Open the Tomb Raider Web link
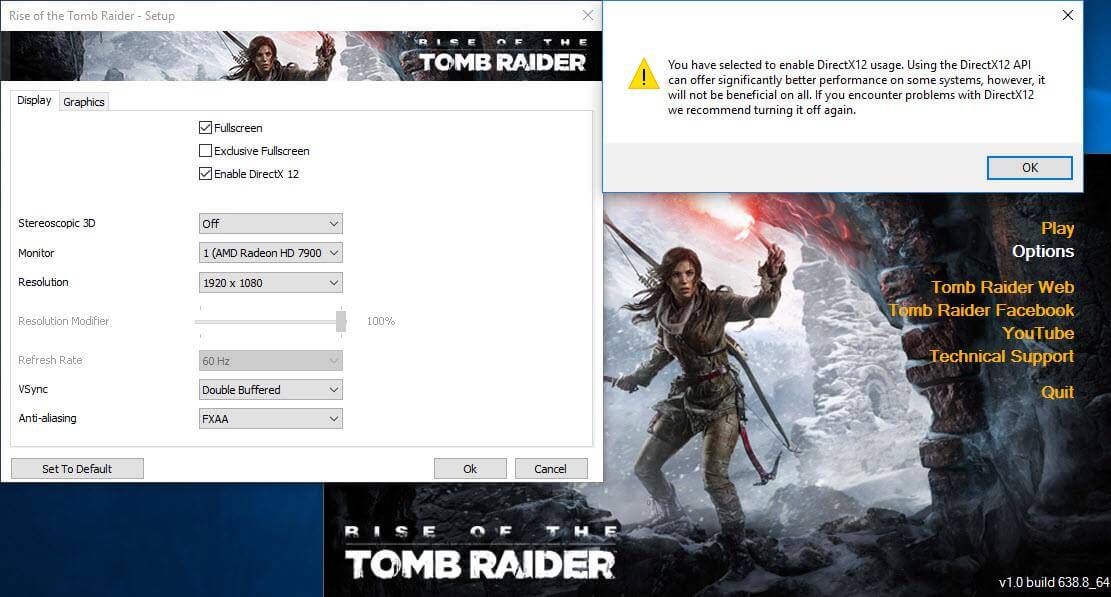The height and width of the screenshot is (597, 1111). pos(1003,287)
